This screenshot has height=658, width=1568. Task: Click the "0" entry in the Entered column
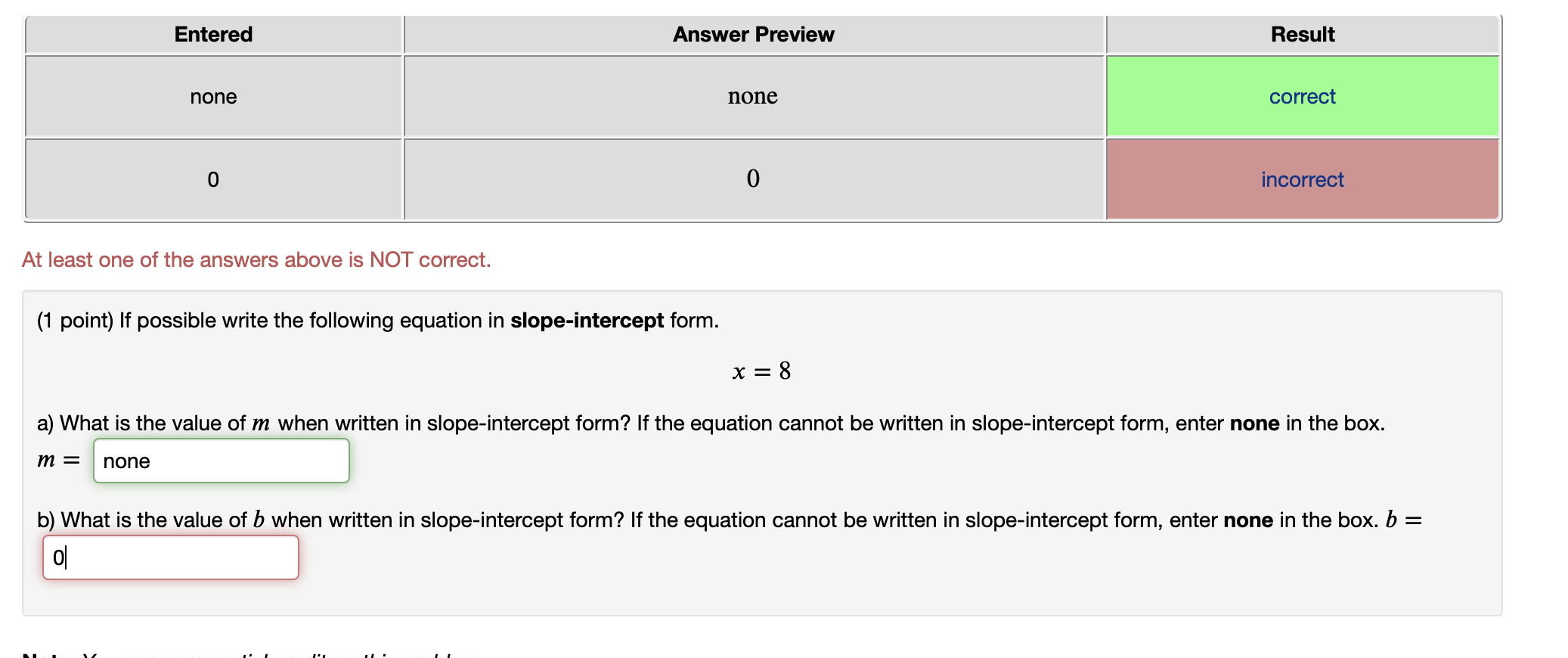(x=213, y=179)
